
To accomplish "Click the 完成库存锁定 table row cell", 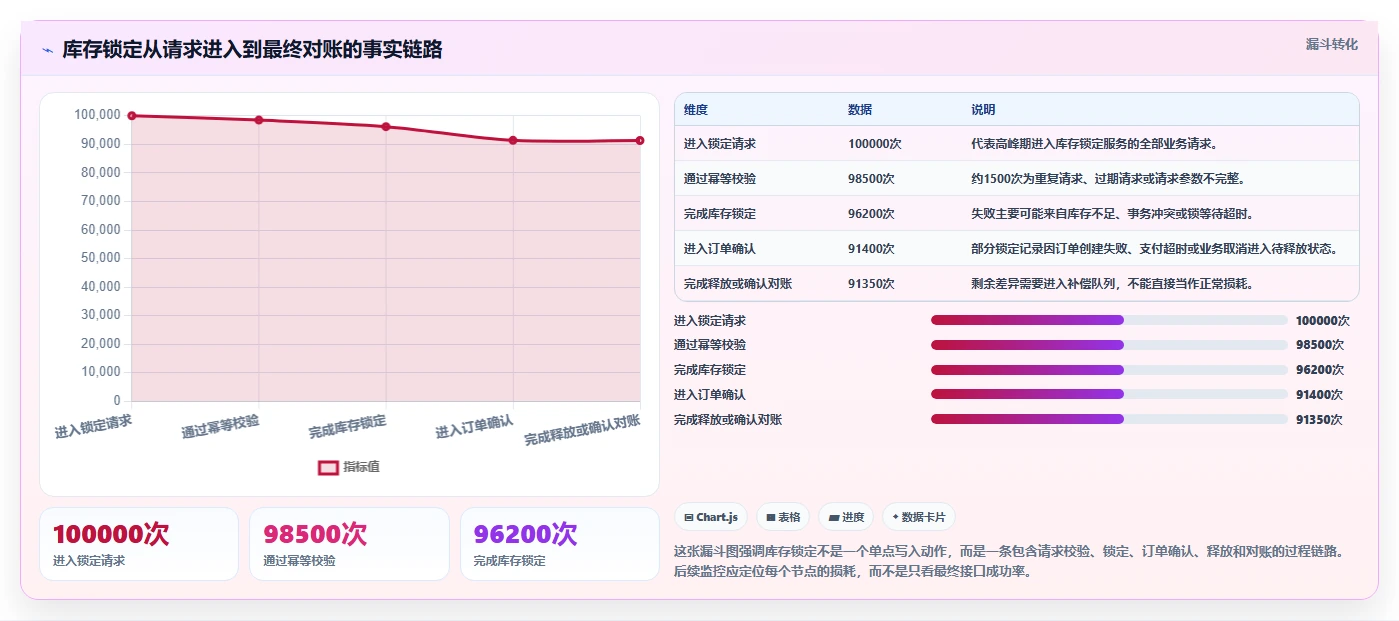I will 757,214.
